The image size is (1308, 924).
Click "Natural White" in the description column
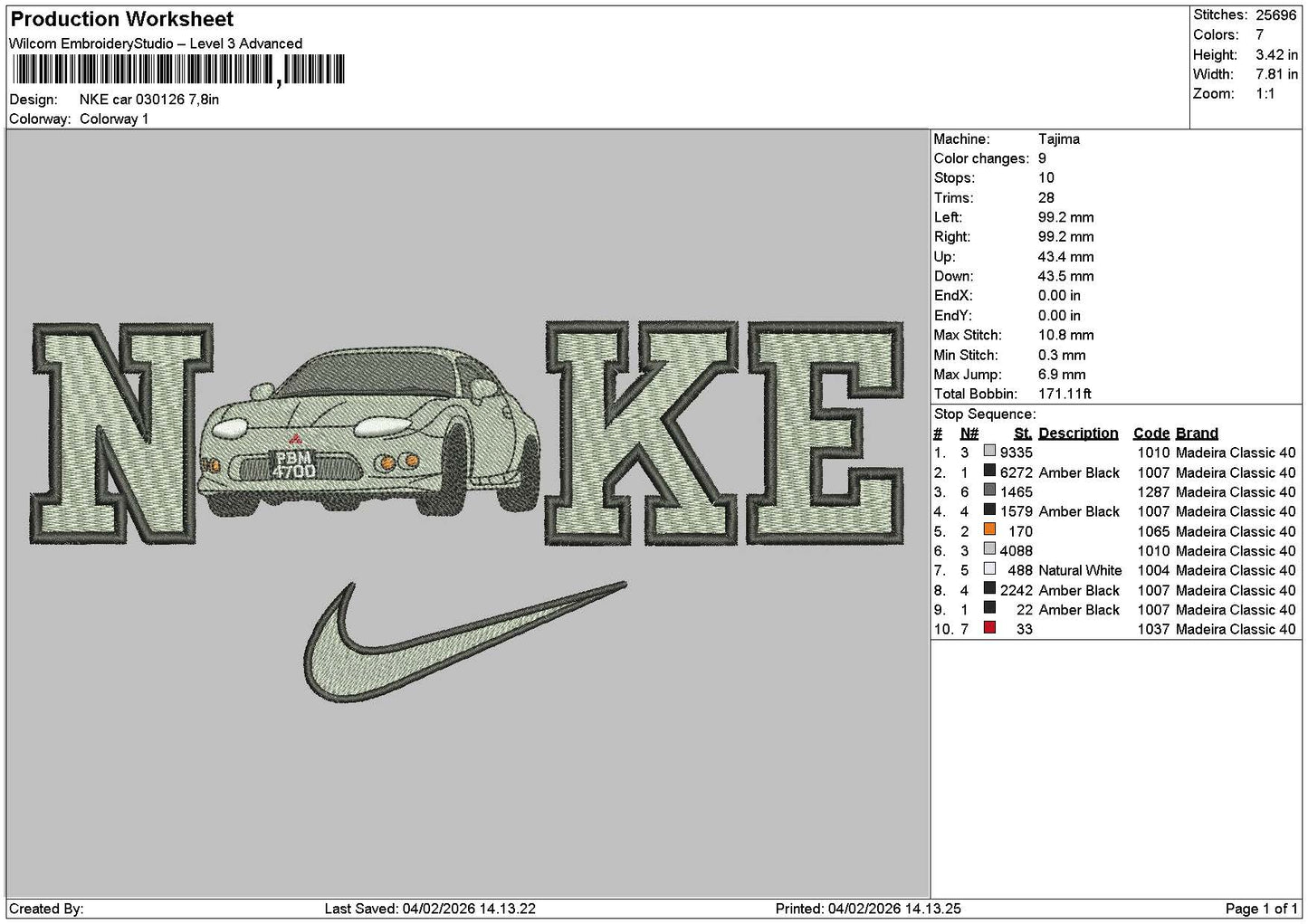tap(1080, 570)
